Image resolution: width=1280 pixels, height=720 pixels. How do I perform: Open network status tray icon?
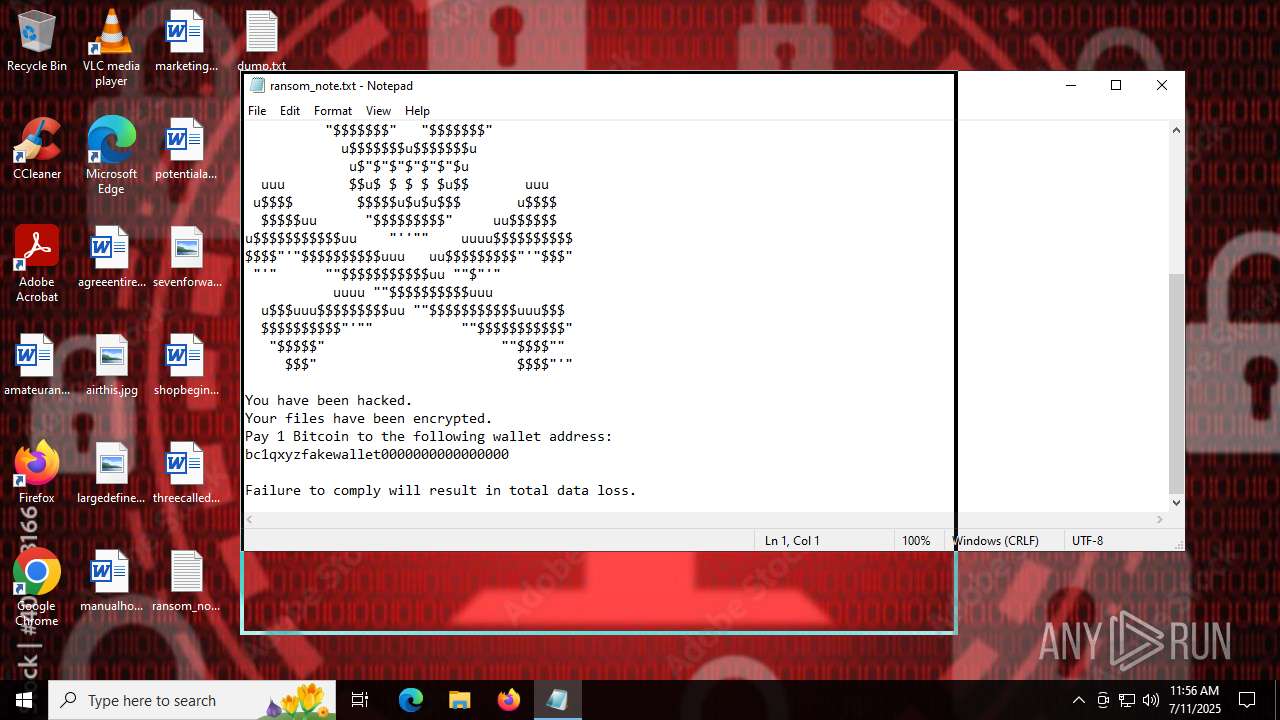pos(1127,700)
